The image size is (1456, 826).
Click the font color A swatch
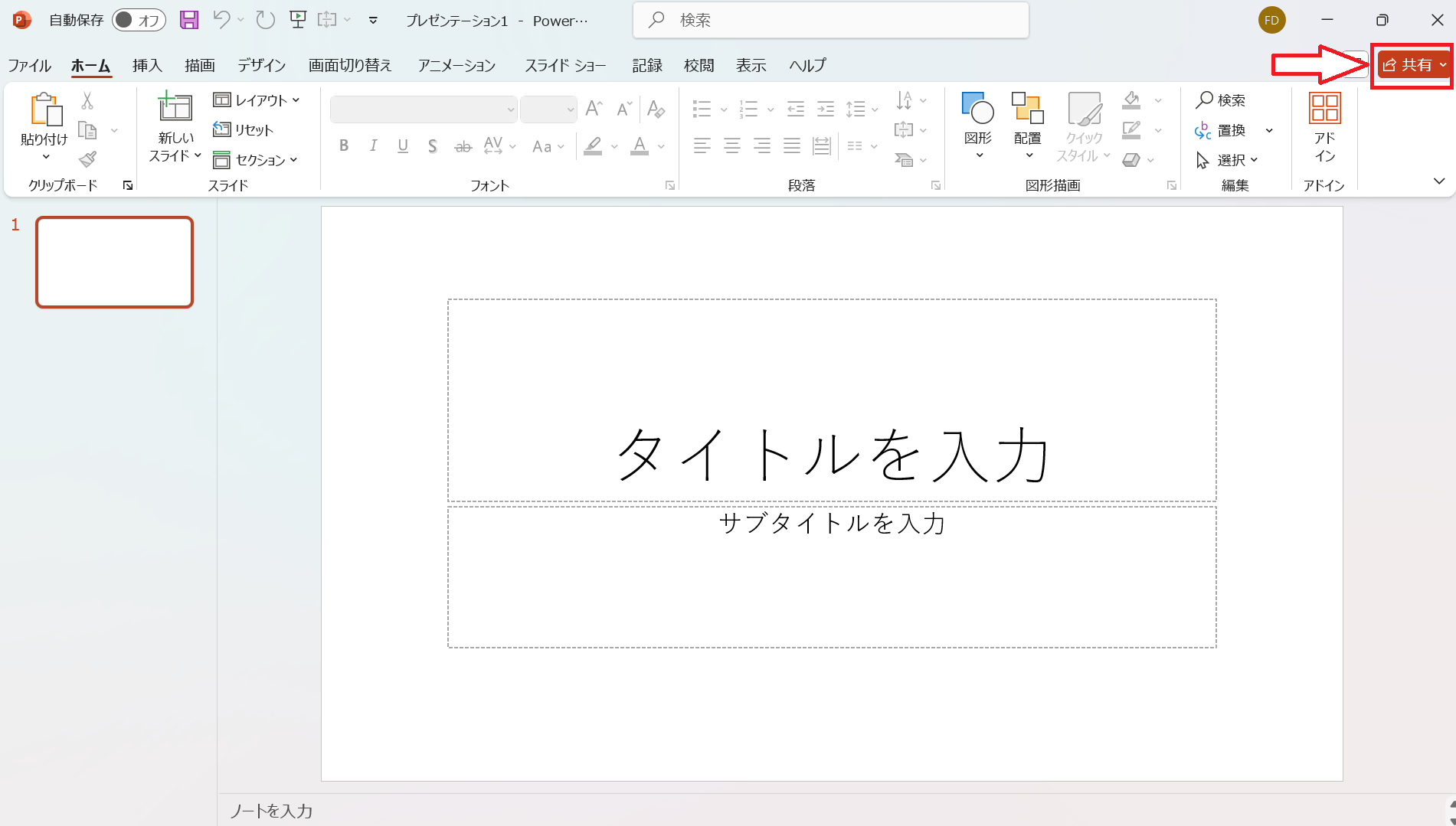pyautogui.click(x=640, y=145)
